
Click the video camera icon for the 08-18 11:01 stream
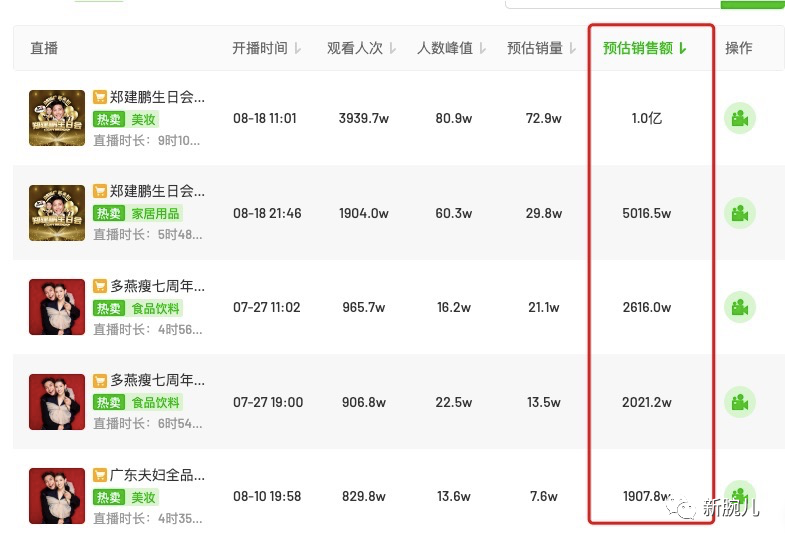(x=739, y=118)
